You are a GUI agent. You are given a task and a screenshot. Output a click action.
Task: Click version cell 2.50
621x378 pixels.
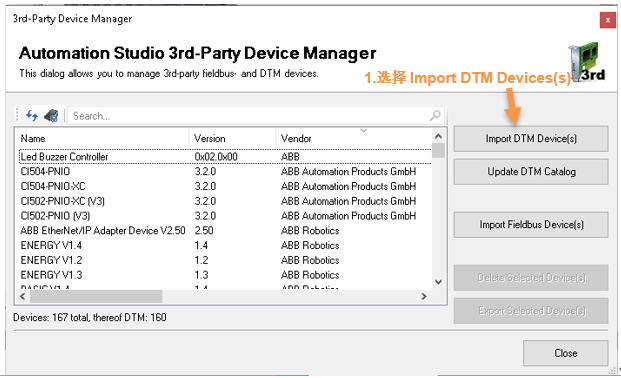(204, 231)
